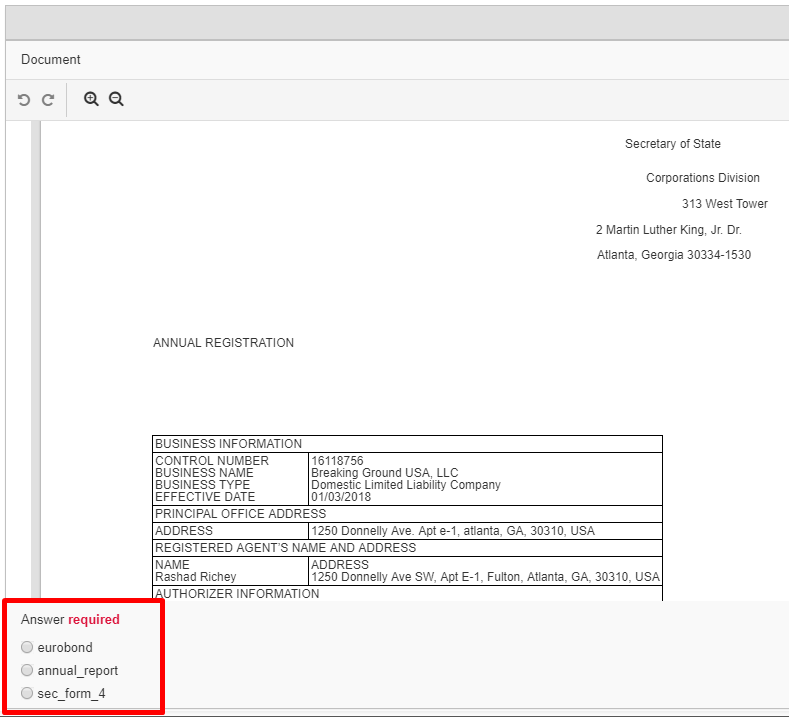
Task: Choose the annual_report radio option
Action: point(27,670)
